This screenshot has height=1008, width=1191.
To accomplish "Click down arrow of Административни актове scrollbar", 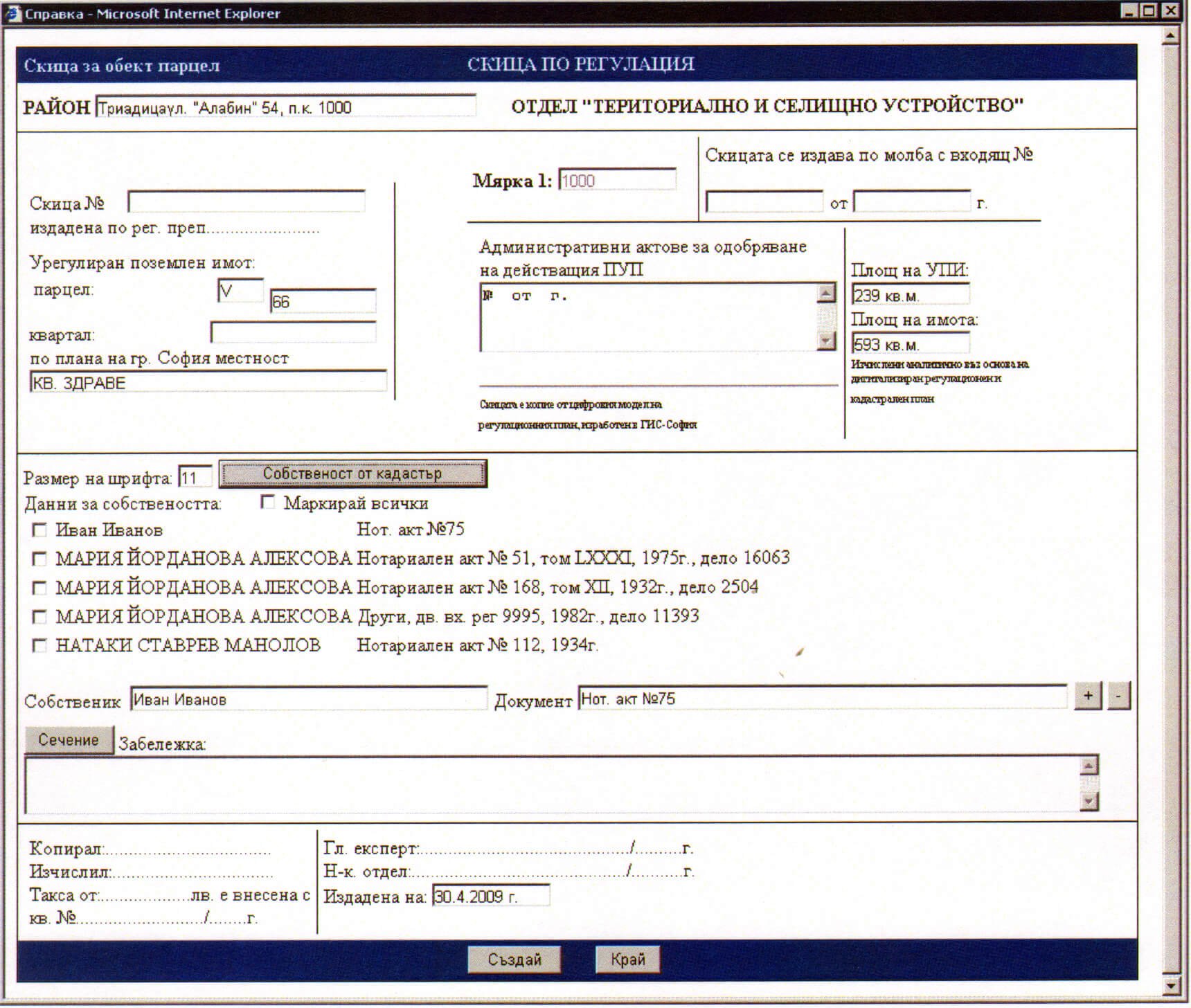I will click(x=826, y=341).
